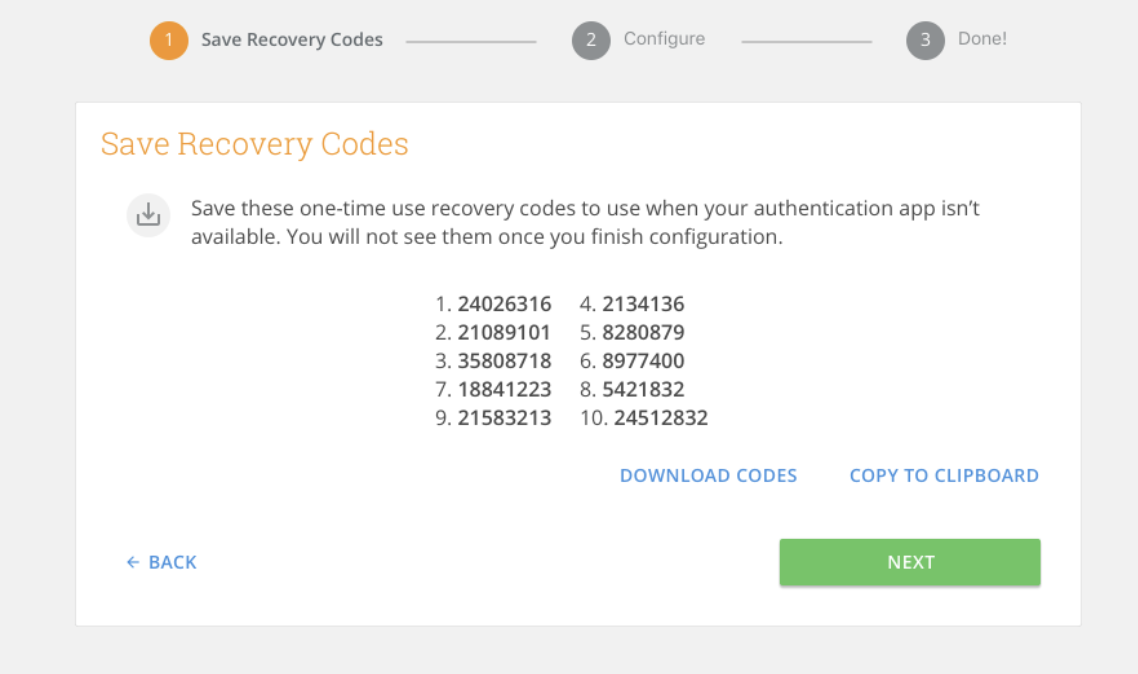Image resolution: width=1138 pixels, height=674 pixels.
Task: Click recovery code 24026316
Action: coord(504,304)
